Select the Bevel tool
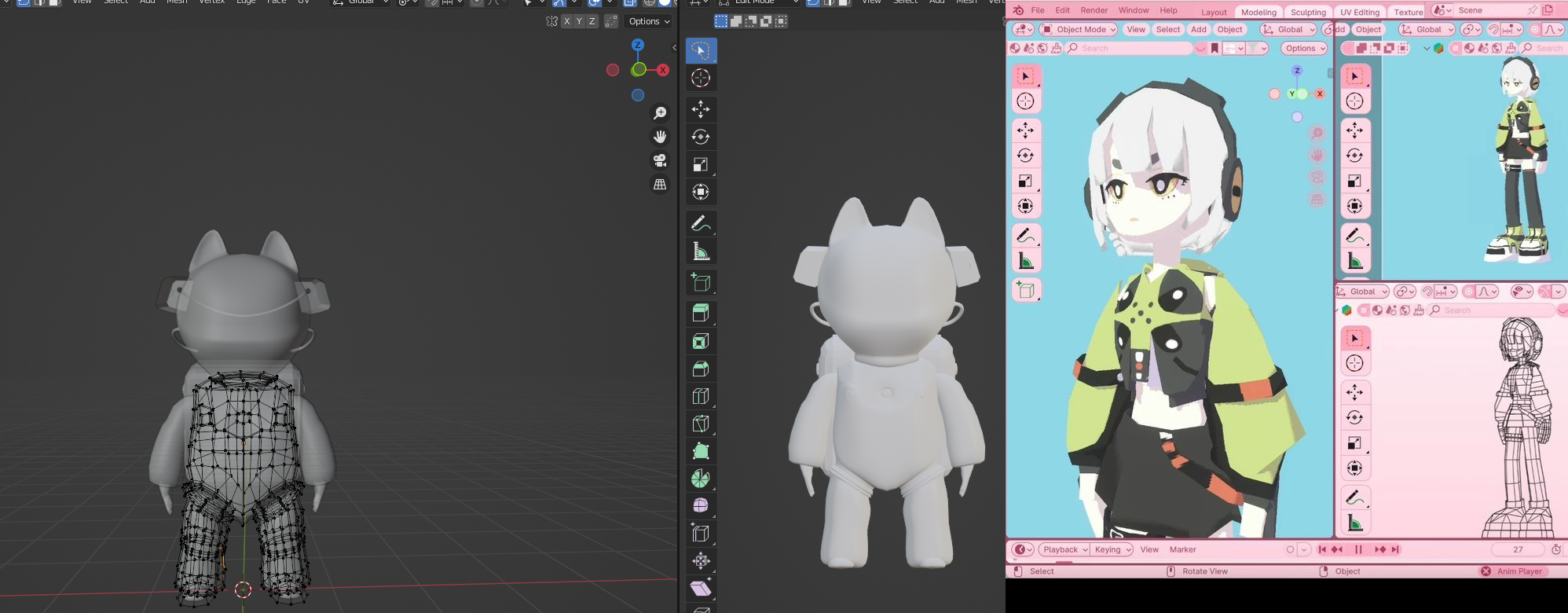The height and width of the screenshot is (613, 1568). 701,369
